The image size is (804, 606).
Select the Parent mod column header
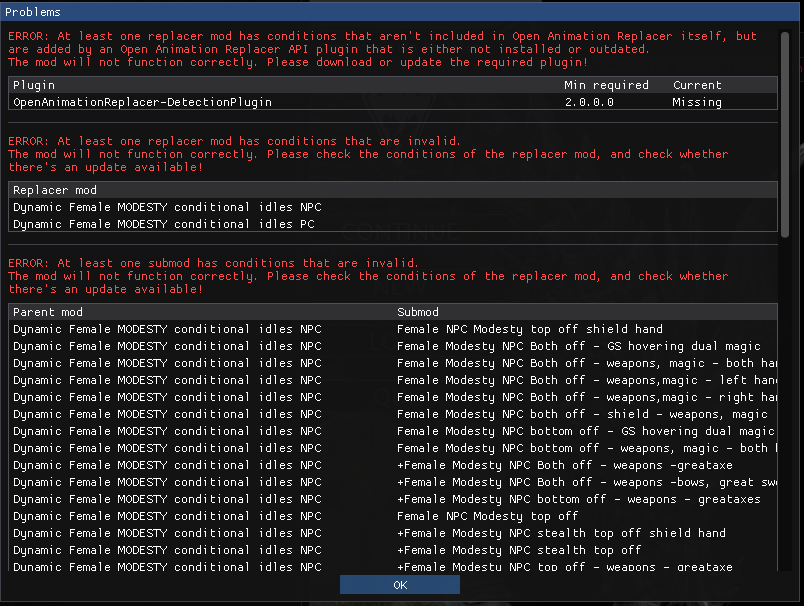(x=48, y=312)
